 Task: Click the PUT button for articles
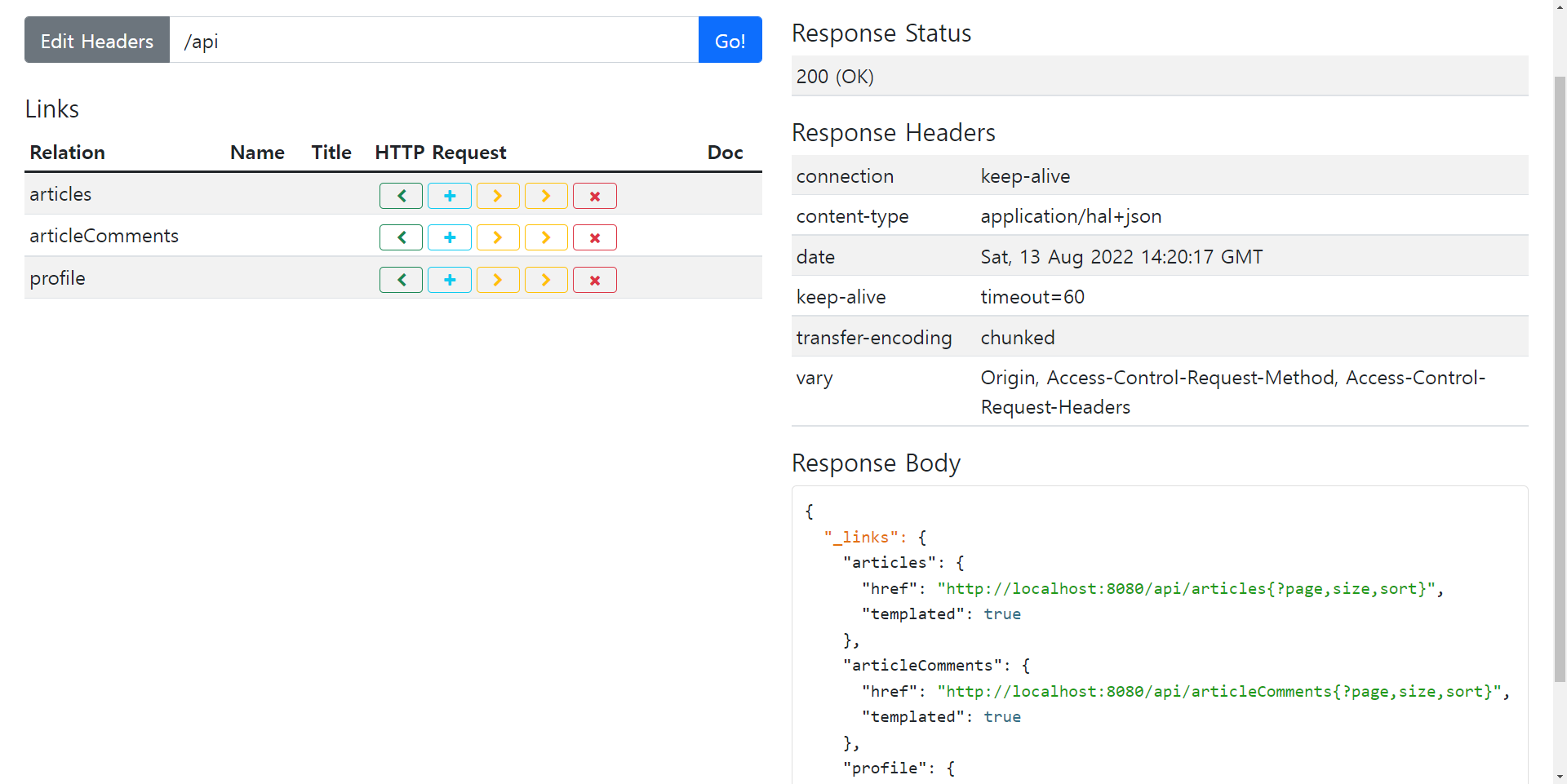click(498, 196)
